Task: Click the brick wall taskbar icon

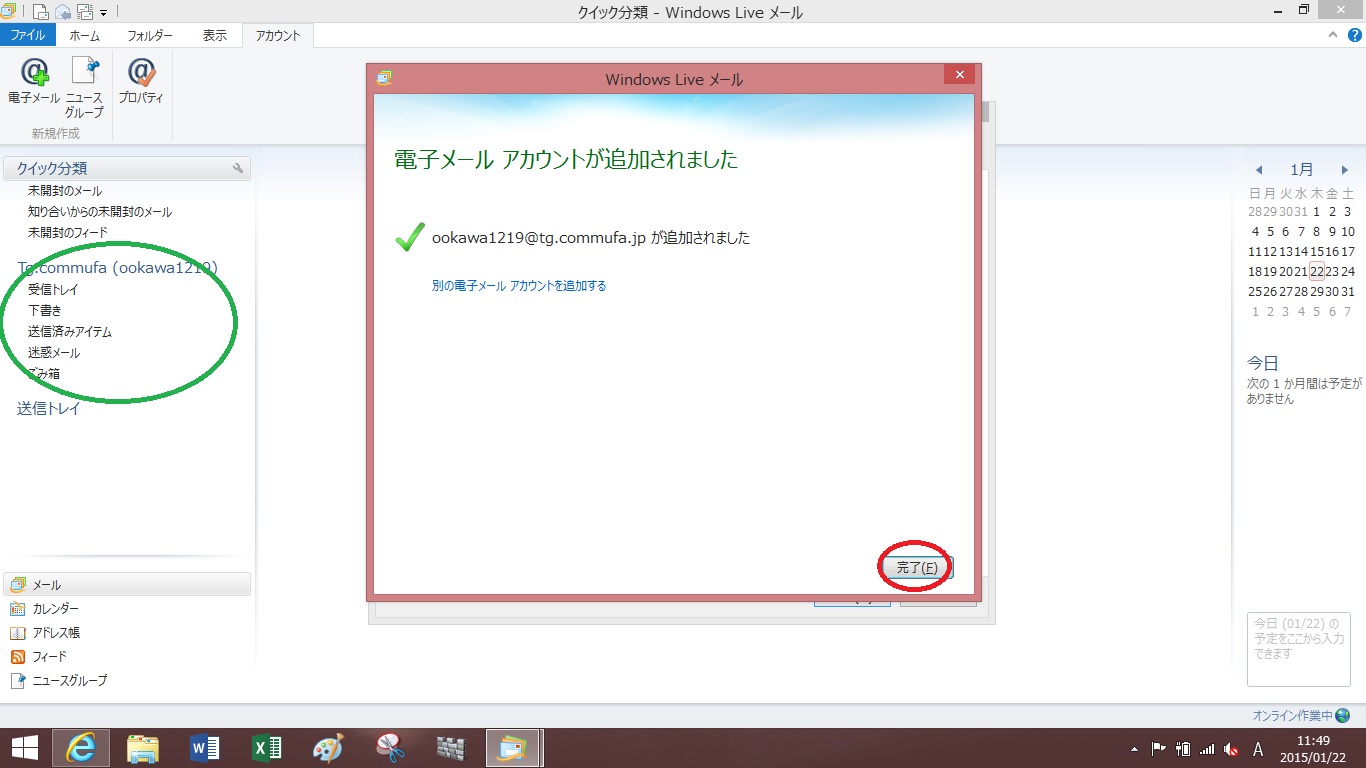Action: (x=452, y=747)
